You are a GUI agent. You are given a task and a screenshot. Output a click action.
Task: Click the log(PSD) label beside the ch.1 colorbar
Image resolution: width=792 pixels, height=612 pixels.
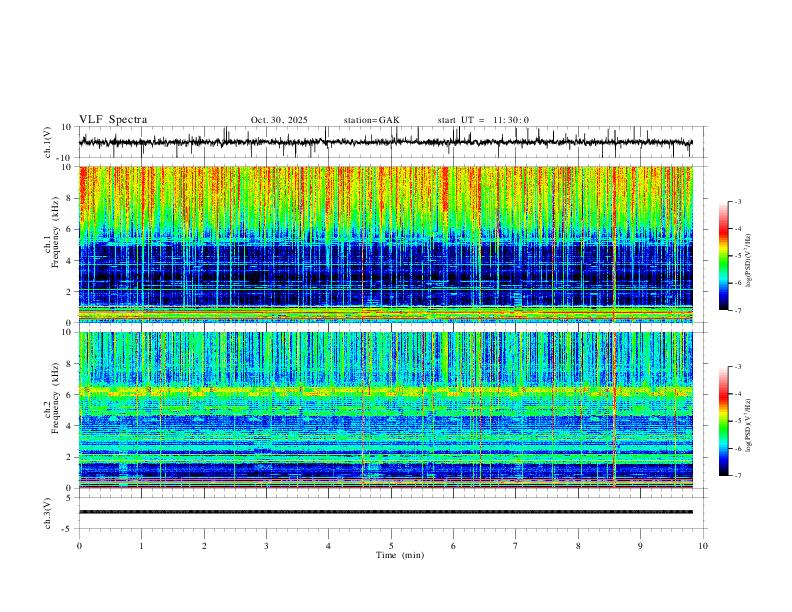[x=749, y=260]
